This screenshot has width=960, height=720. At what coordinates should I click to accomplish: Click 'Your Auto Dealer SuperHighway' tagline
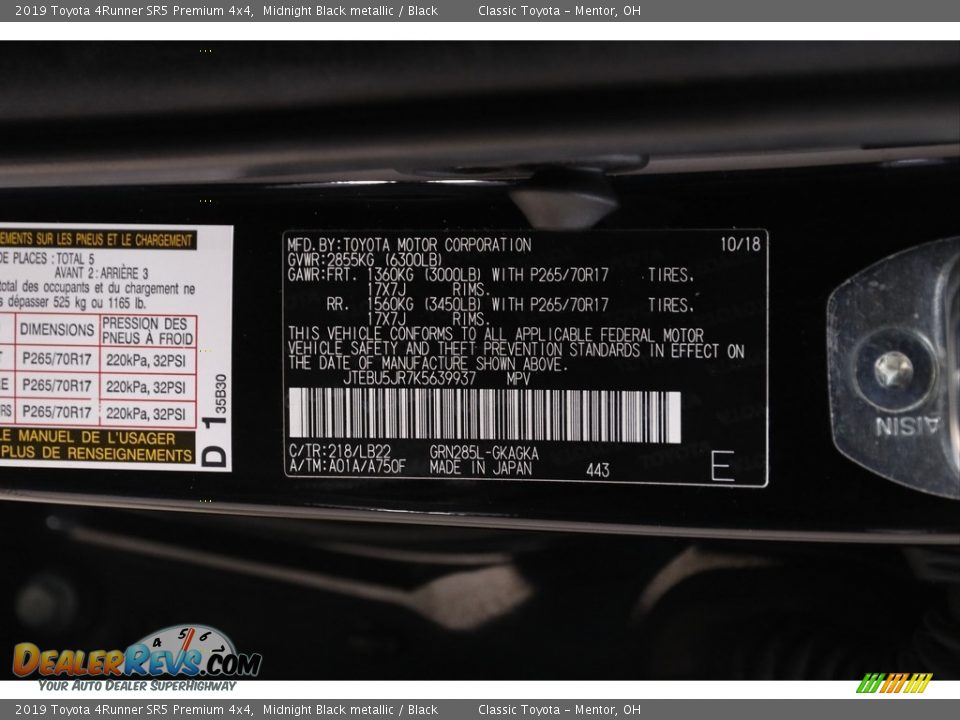137,686
